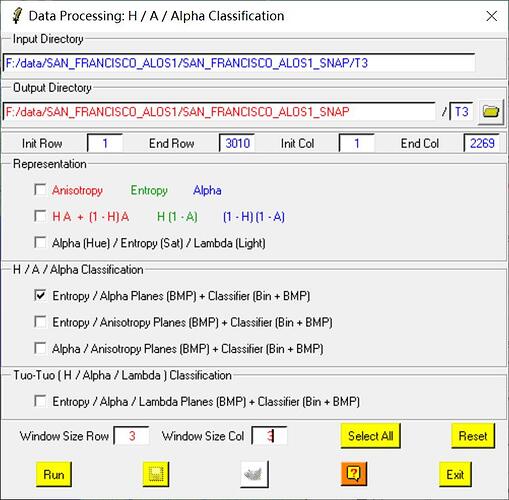Click the Run button
Screen dimensions: 509x500
(54, 474)
